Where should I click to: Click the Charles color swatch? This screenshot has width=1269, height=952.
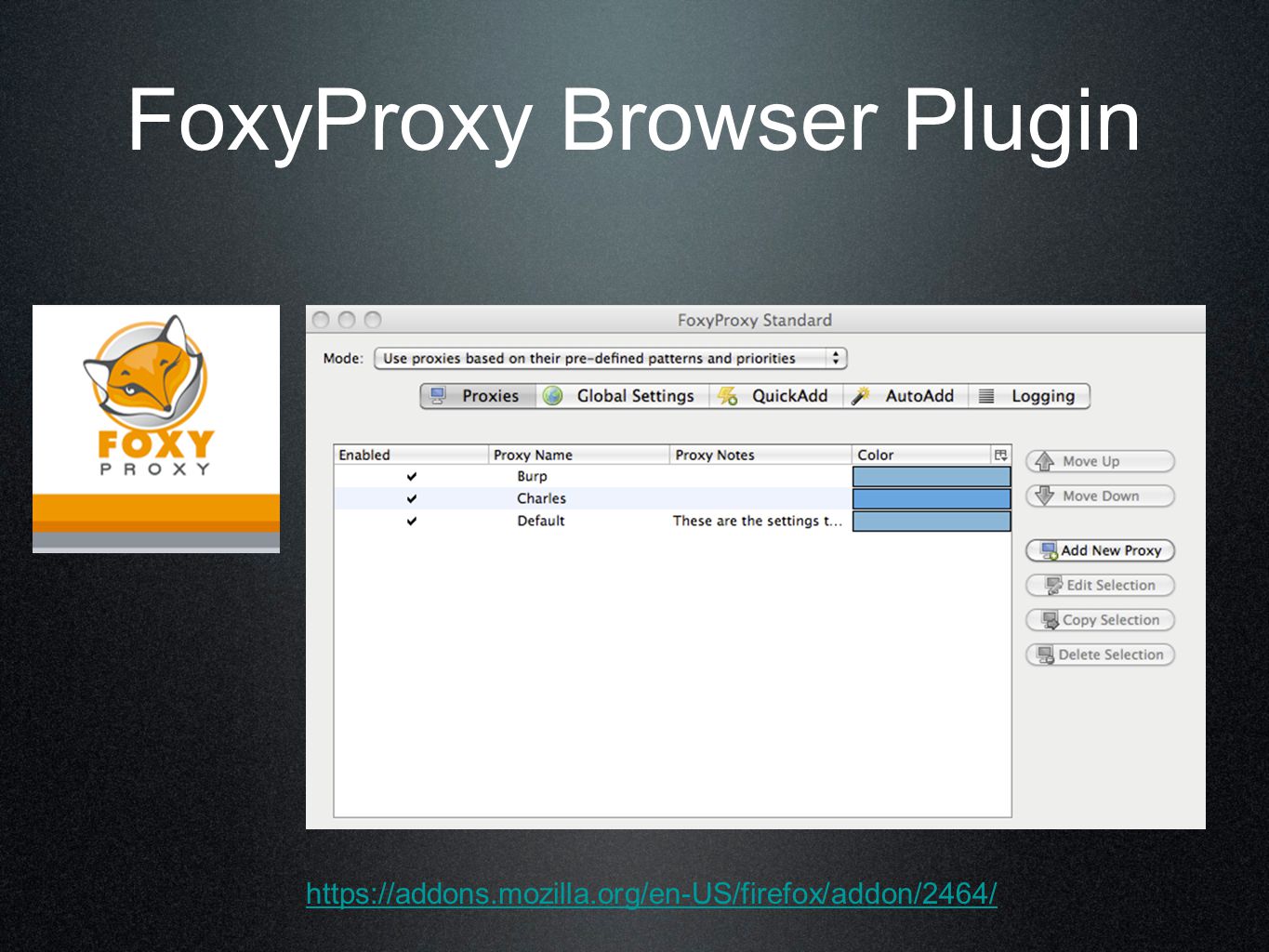coord(932,498)
